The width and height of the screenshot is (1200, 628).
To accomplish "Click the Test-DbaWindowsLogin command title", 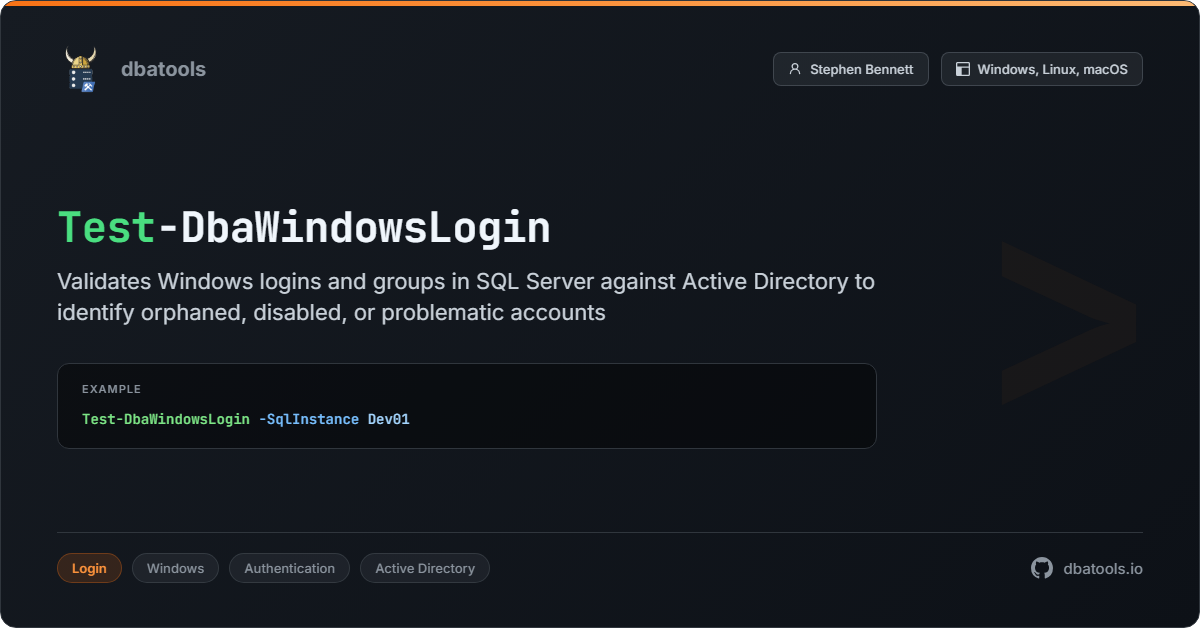I will coord(304,228).
